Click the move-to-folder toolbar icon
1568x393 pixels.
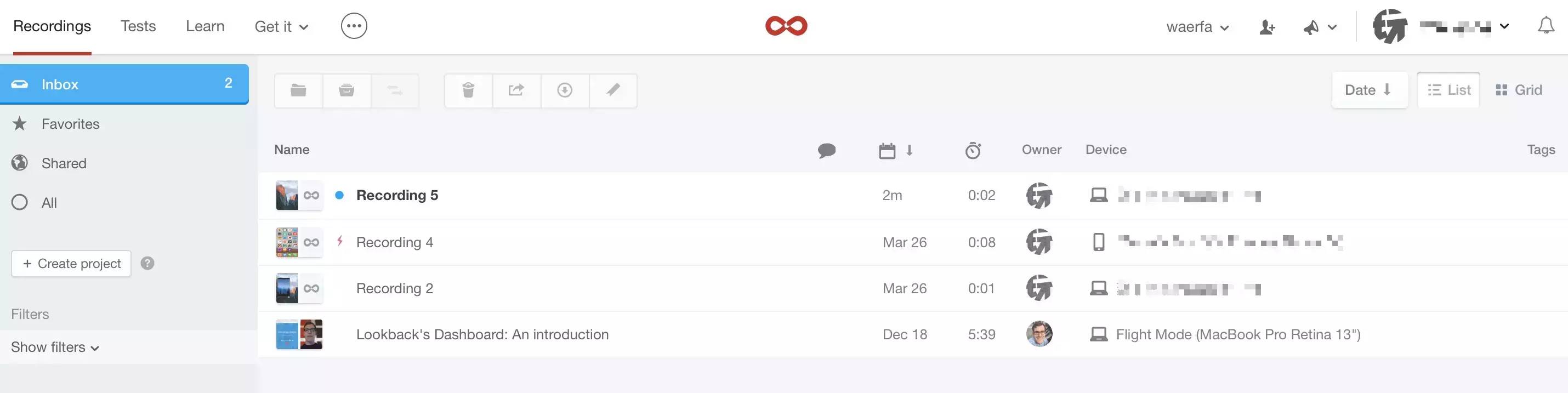298,90
